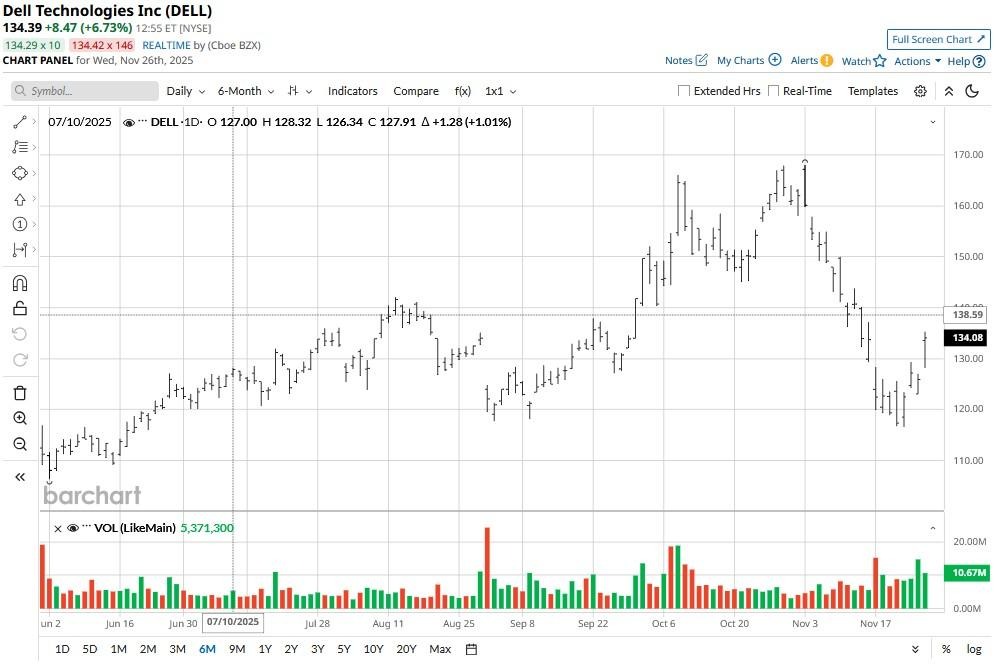The height and width of the screenshot is (664, 996).
Task: Open the Fibonacci/annotation lines tool
Action: click(20, 147)
